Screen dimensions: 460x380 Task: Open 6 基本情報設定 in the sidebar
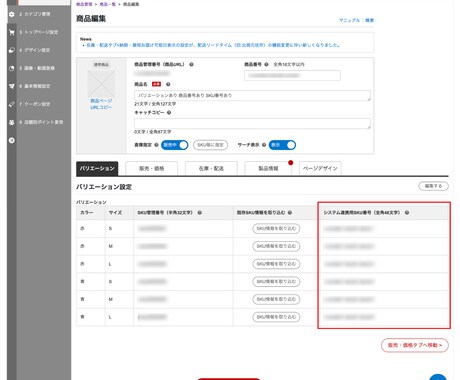(x=35, y=86)
